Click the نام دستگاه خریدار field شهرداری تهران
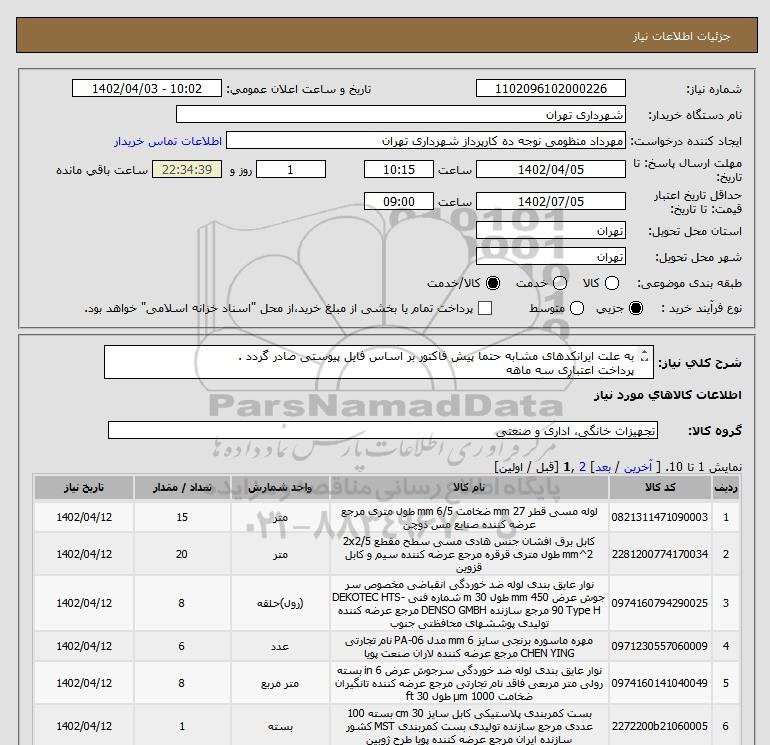This screenshot has width=770, height=745. (401, 114)
